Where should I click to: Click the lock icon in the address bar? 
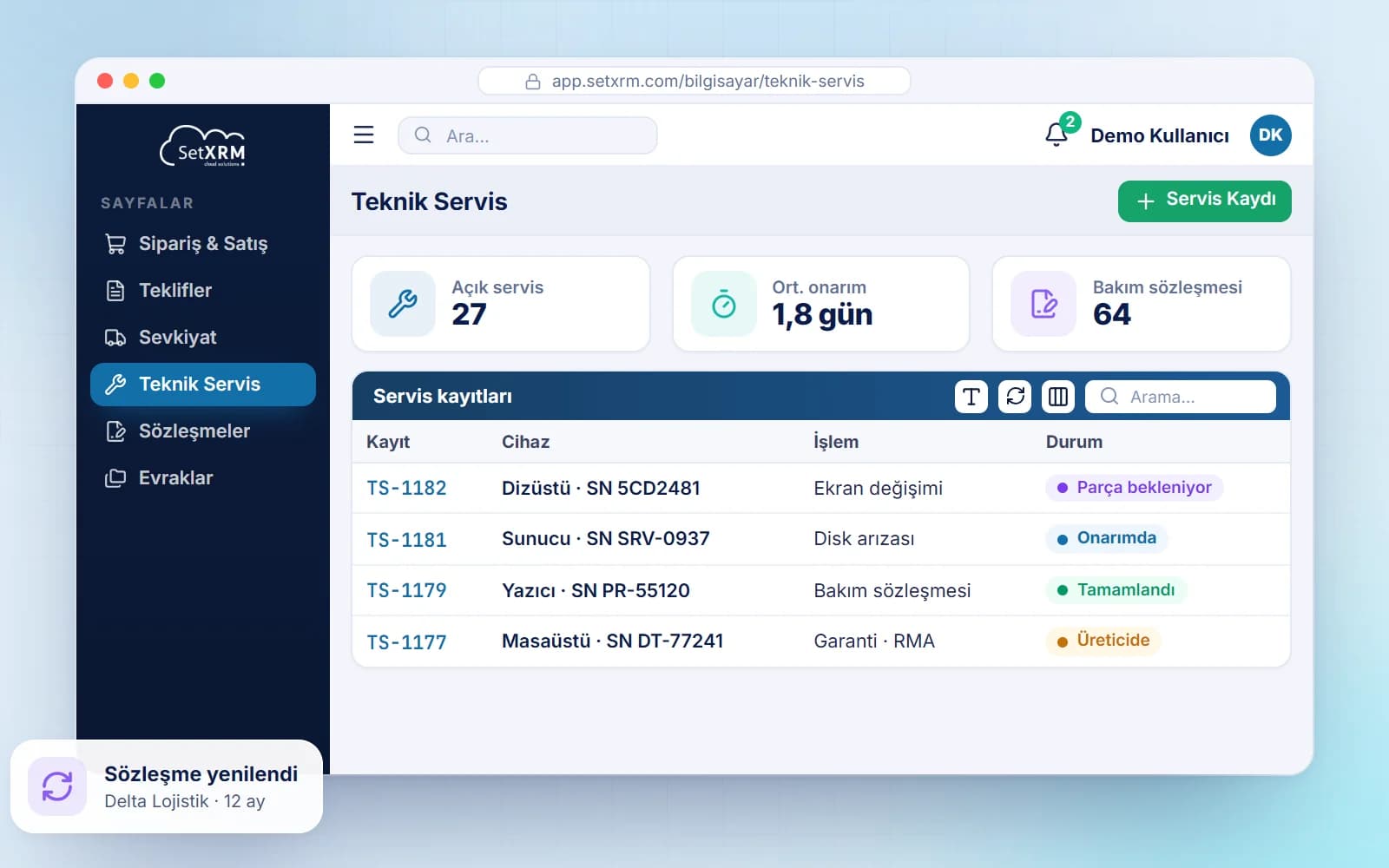pyautogui.click(x=533, y=82)
